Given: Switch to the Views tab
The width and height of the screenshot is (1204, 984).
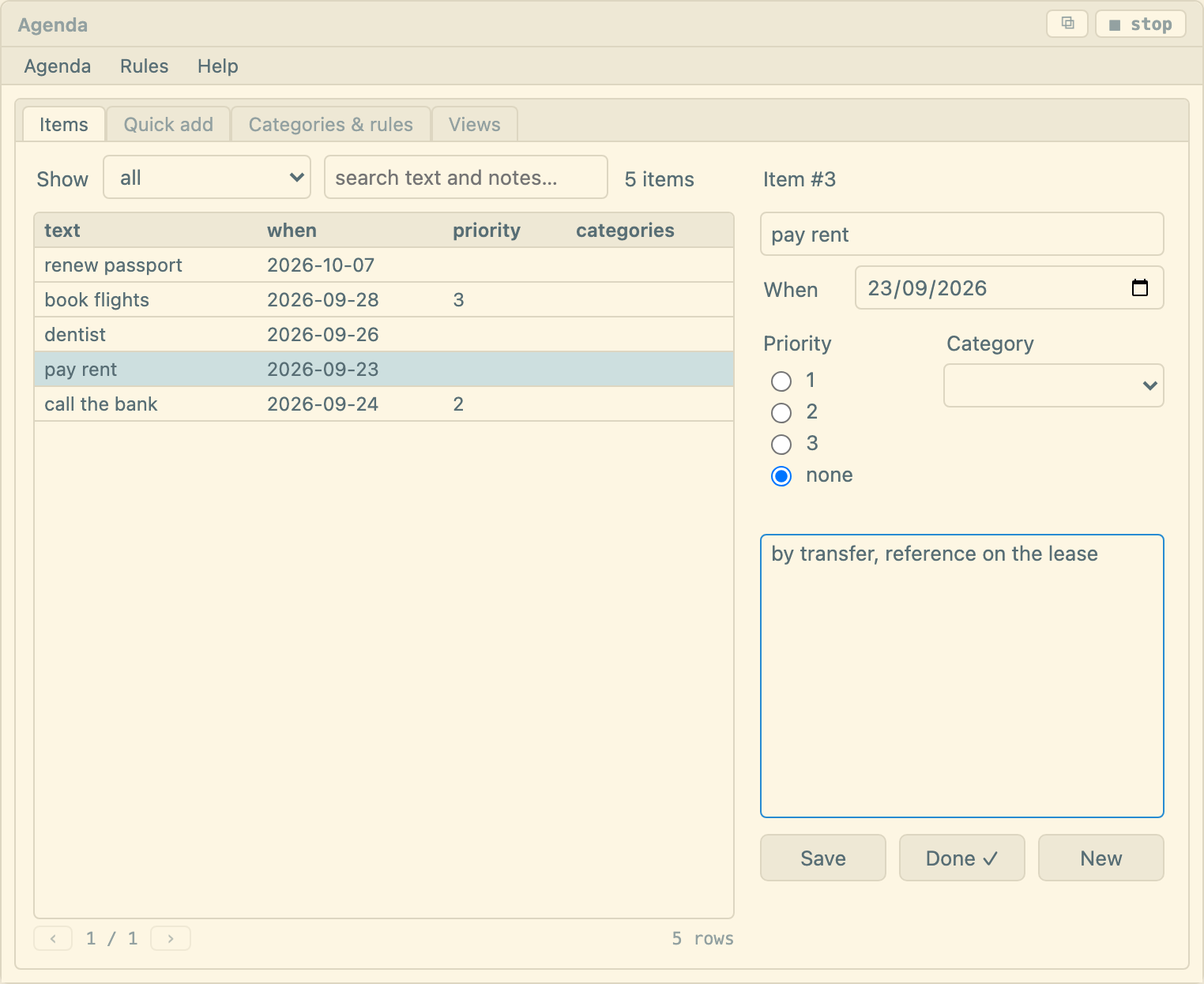Looking at the screenshot, I should click(x=475, y=125).
